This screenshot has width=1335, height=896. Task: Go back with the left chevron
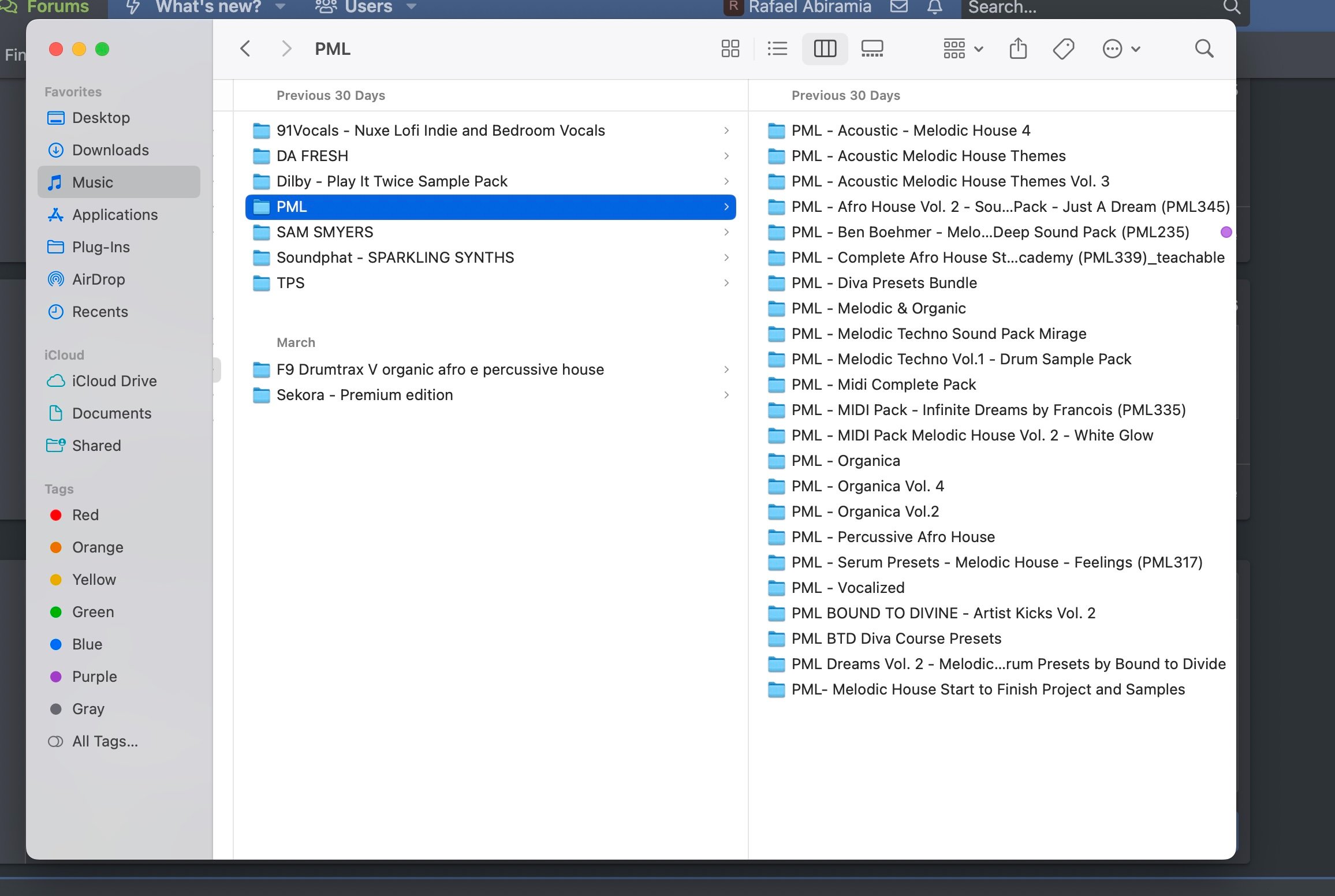coord(245,48)
